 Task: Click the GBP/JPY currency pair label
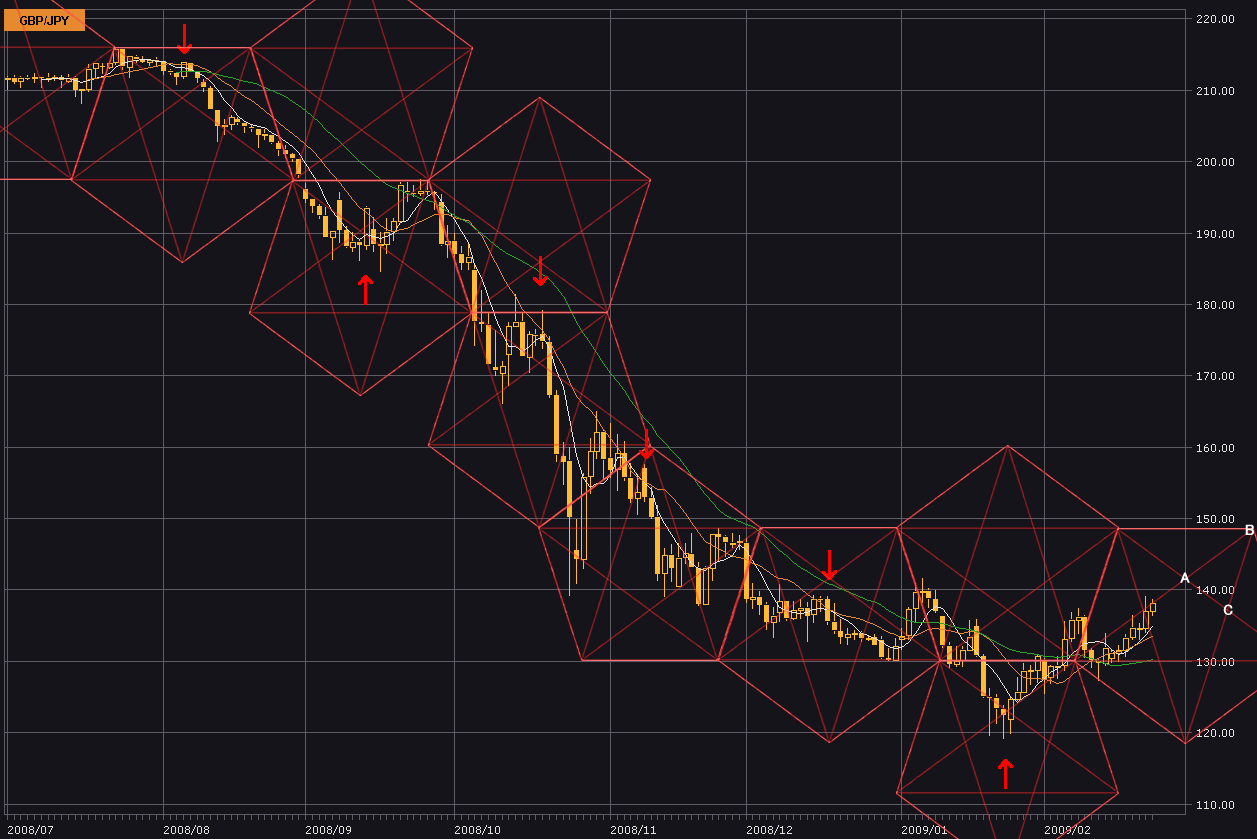point(44,20)
